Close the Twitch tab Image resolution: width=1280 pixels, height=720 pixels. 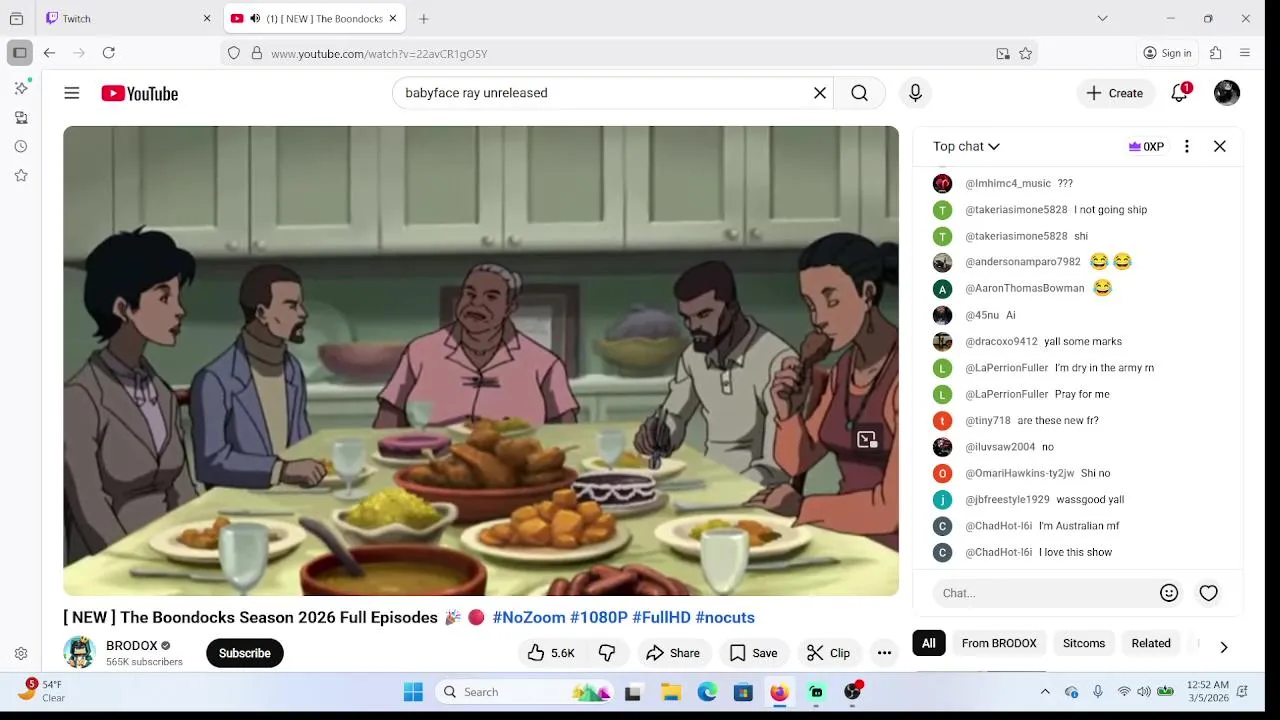(x=207, y=18)
